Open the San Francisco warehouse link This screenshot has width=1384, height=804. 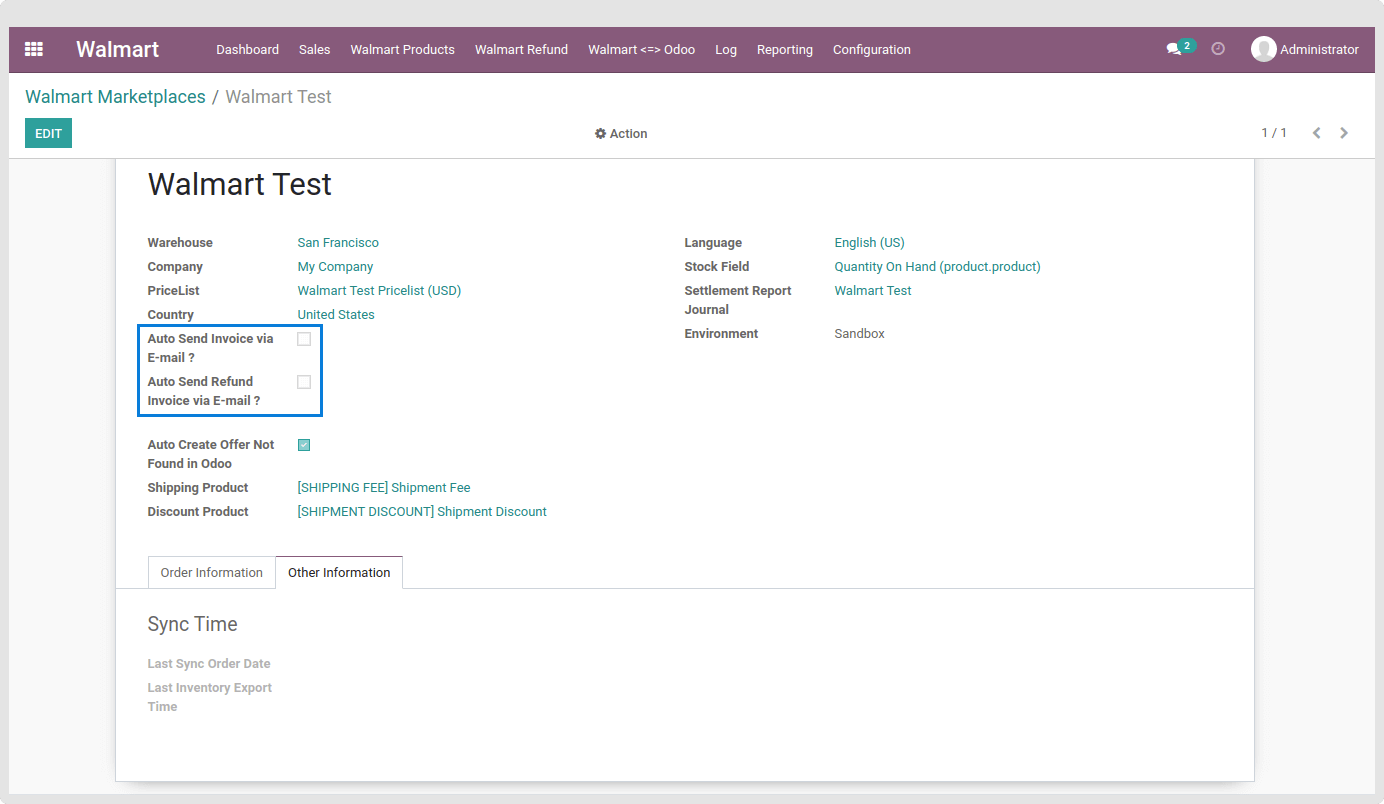click(338, 243)
